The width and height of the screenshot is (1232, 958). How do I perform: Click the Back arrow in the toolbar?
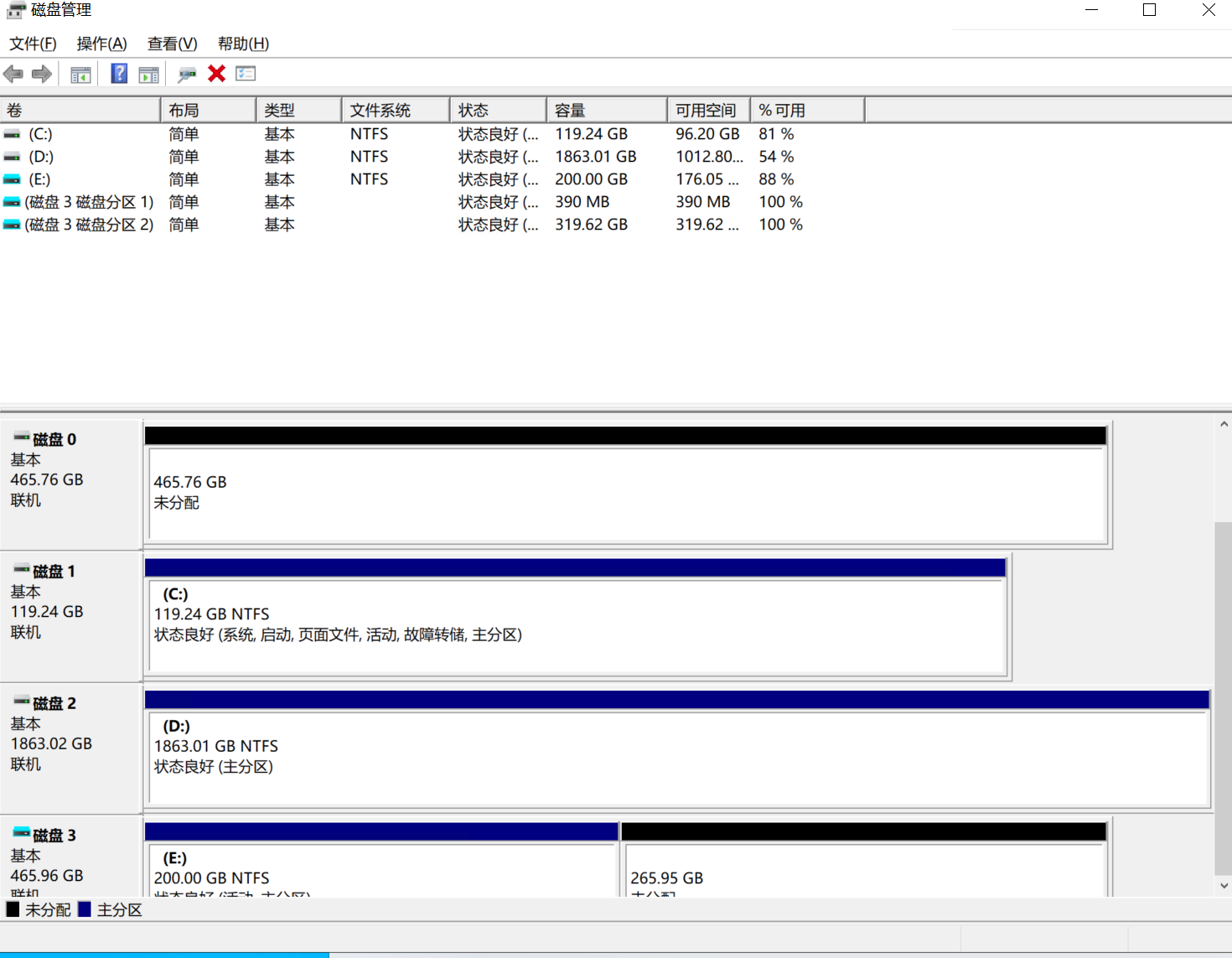click(x=13, y=75)
